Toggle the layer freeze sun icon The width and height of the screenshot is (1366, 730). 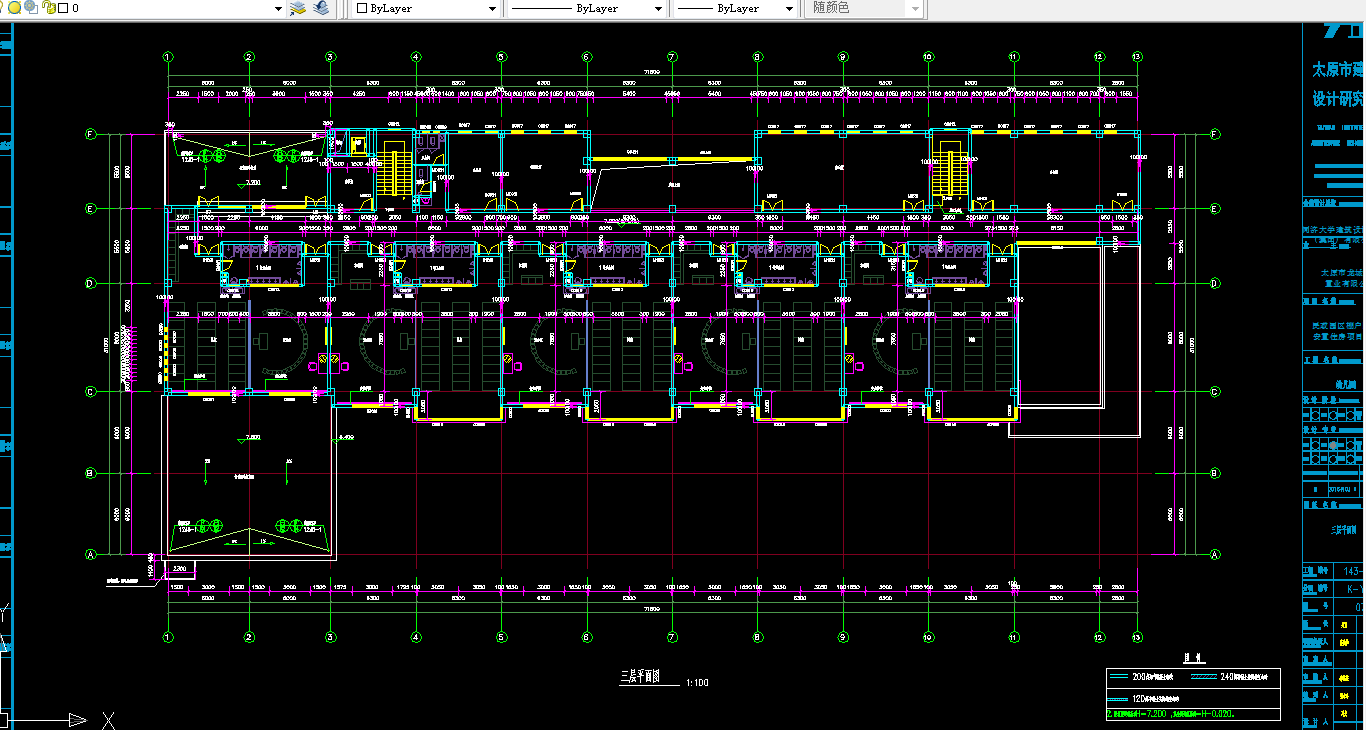point(15,7)
